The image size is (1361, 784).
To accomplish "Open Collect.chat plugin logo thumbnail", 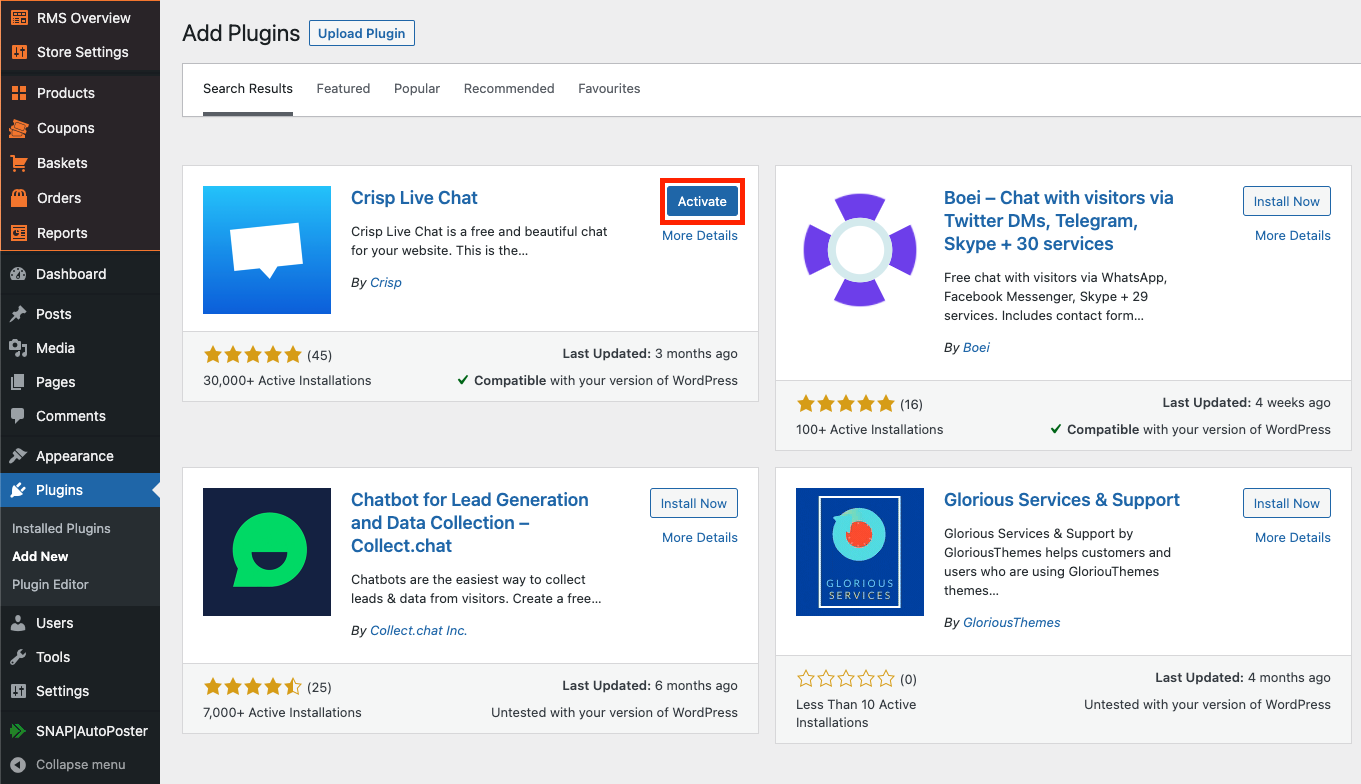I will tap(267, 552).
